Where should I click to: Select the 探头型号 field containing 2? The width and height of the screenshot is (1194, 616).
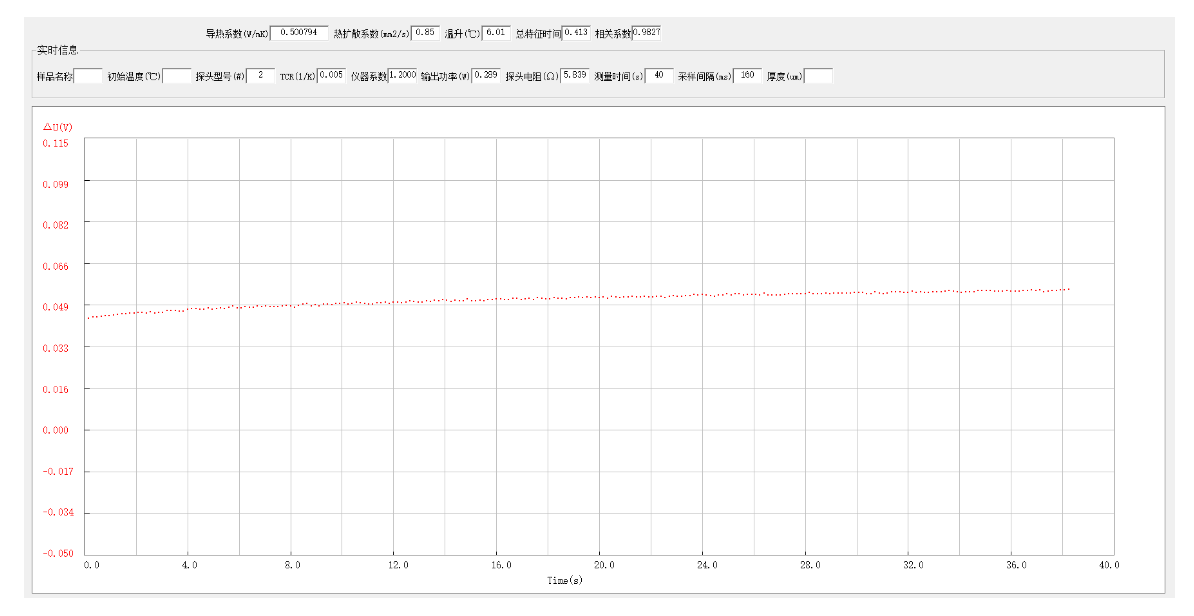coord(260,76)
